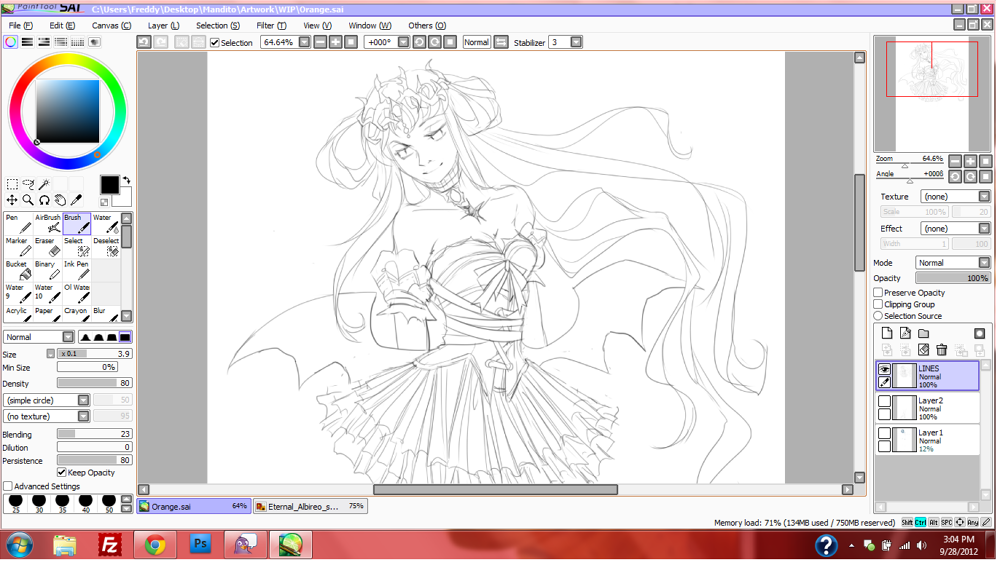Click the horizontal canvas scrollbar

coord(497,492)
